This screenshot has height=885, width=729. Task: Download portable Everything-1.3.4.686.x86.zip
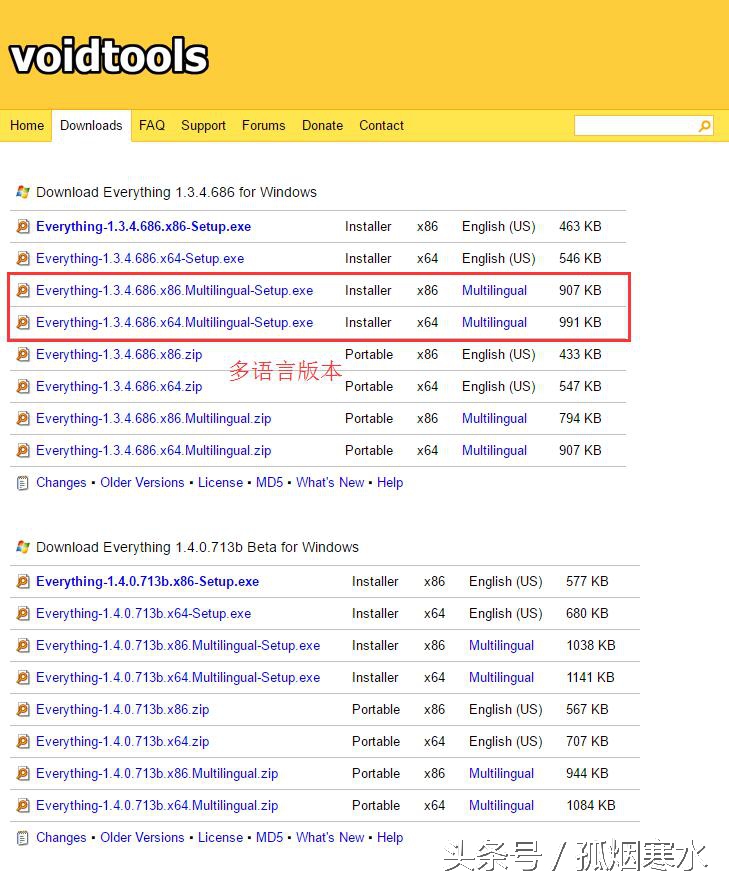coord(119,354)
